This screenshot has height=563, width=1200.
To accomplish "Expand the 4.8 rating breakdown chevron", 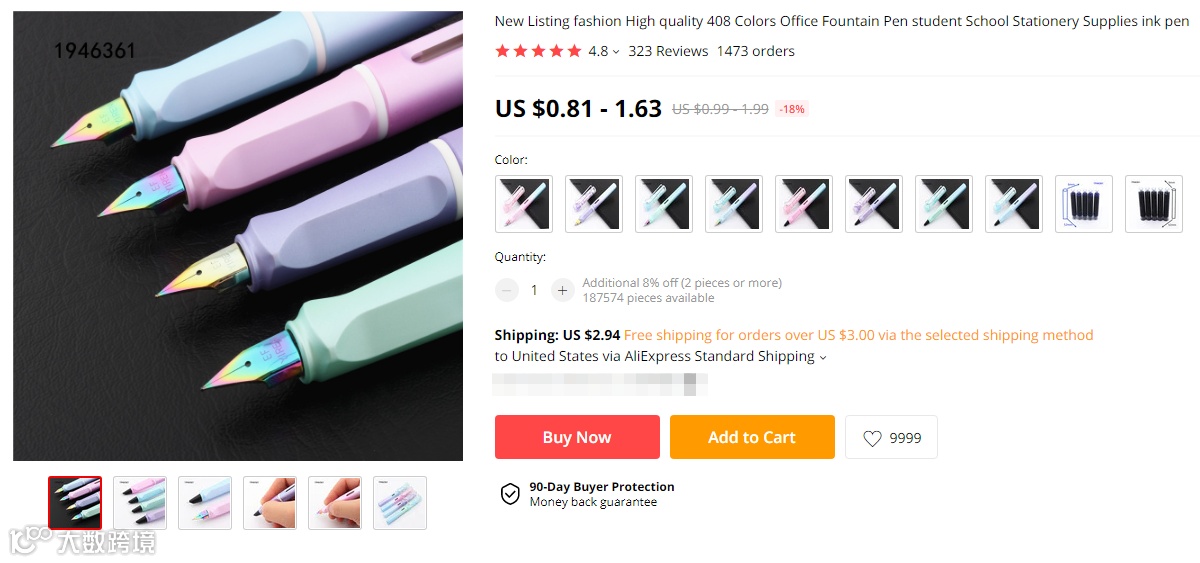I will coord(616,52).
